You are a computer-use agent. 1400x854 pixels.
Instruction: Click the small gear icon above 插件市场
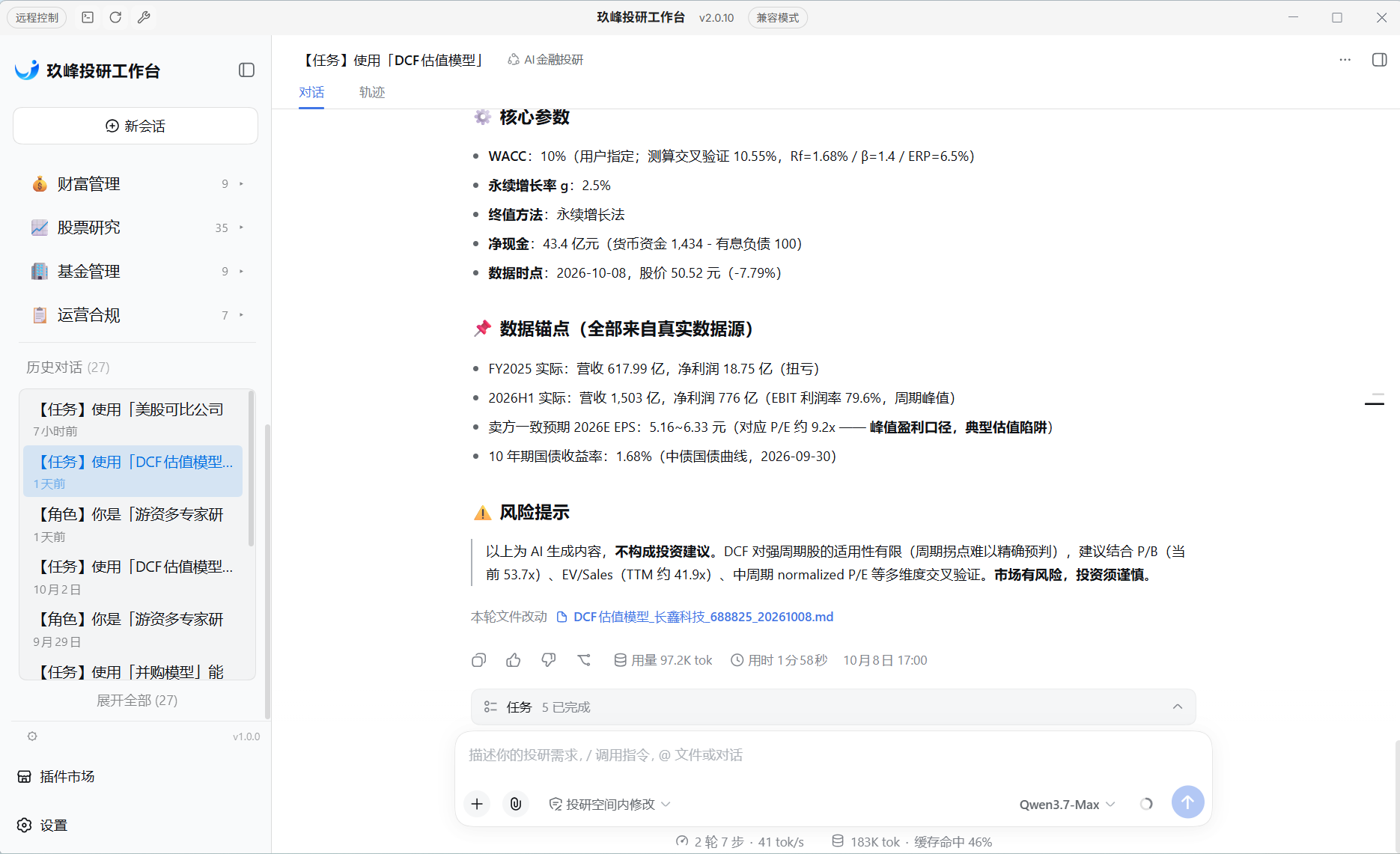coord(32,736)
